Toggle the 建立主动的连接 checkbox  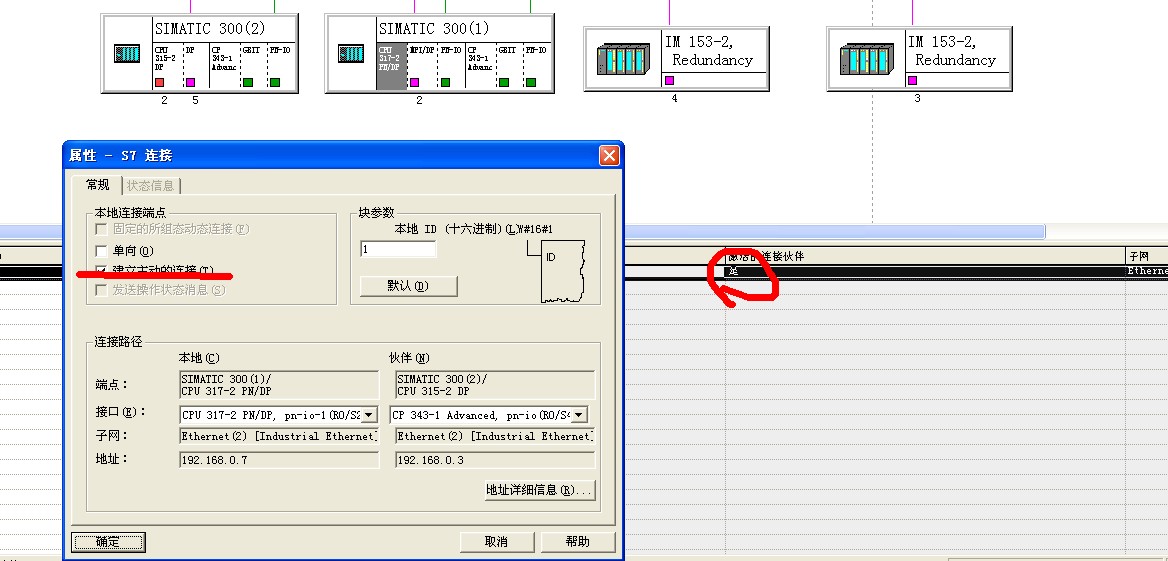coord(101,270)
